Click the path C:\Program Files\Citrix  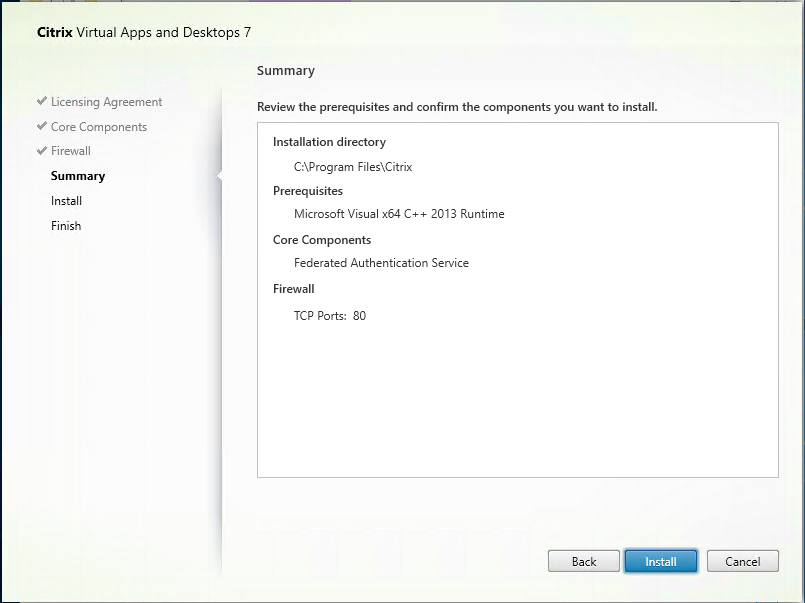coord(353,167)
